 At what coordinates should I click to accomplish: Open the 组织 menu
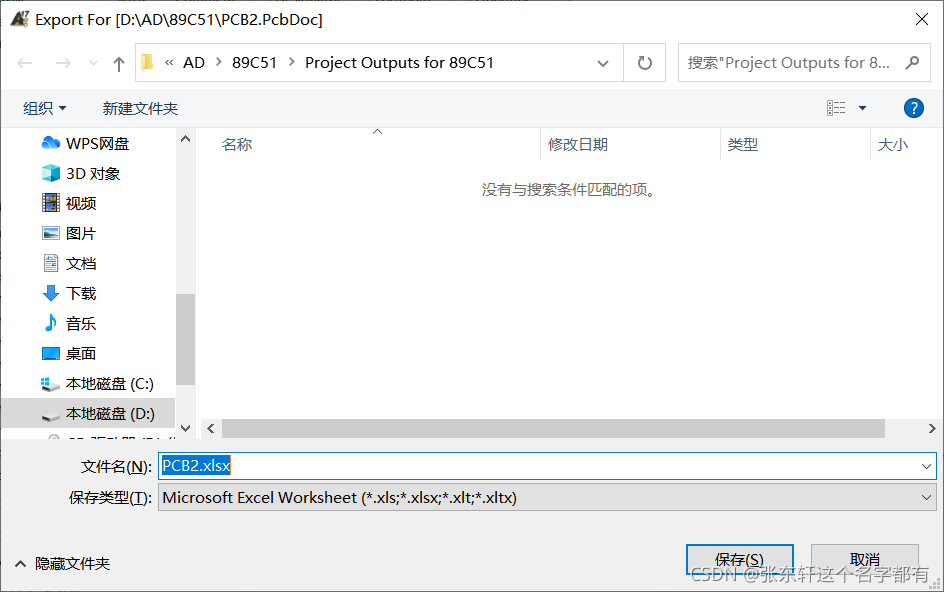click(45, 108)
